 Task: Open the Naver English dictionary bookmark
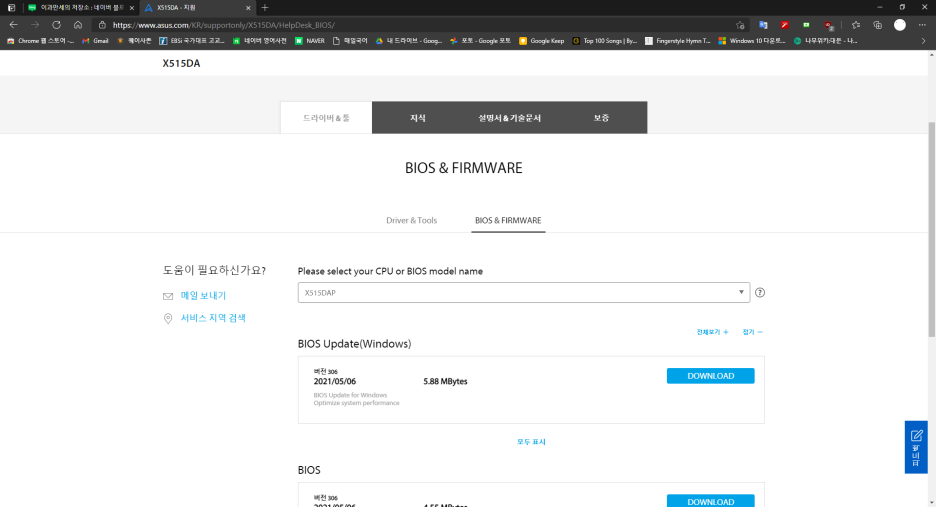[x=260, y=41]
